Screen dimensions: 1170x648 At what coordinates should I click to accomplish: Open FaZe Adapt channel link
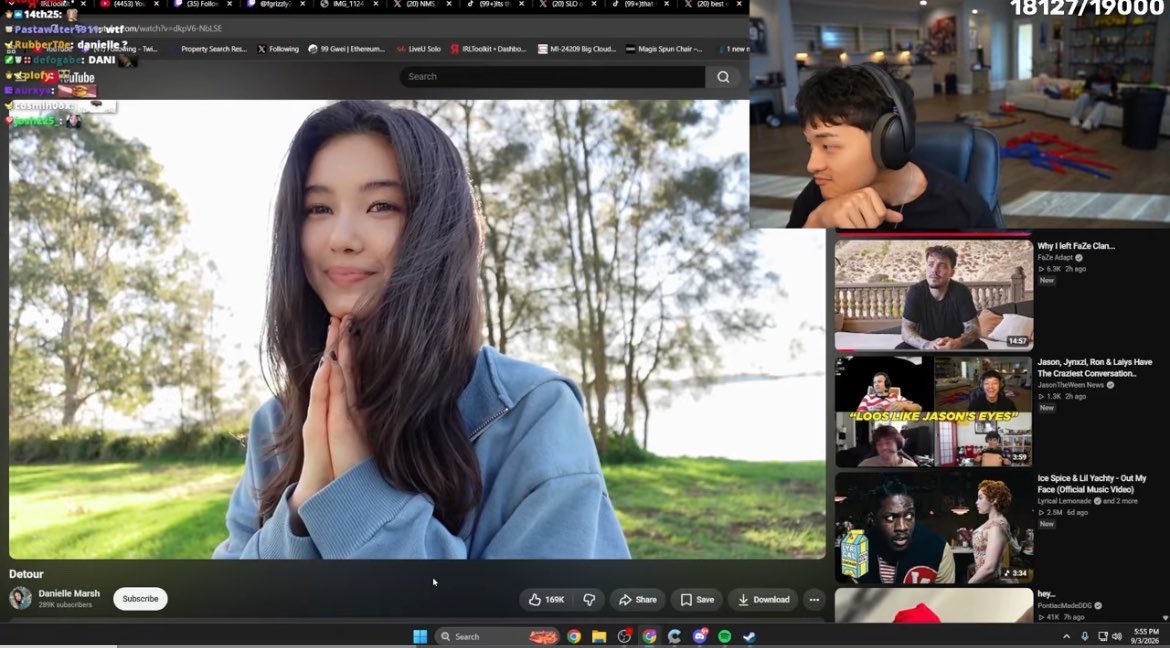1055,258
